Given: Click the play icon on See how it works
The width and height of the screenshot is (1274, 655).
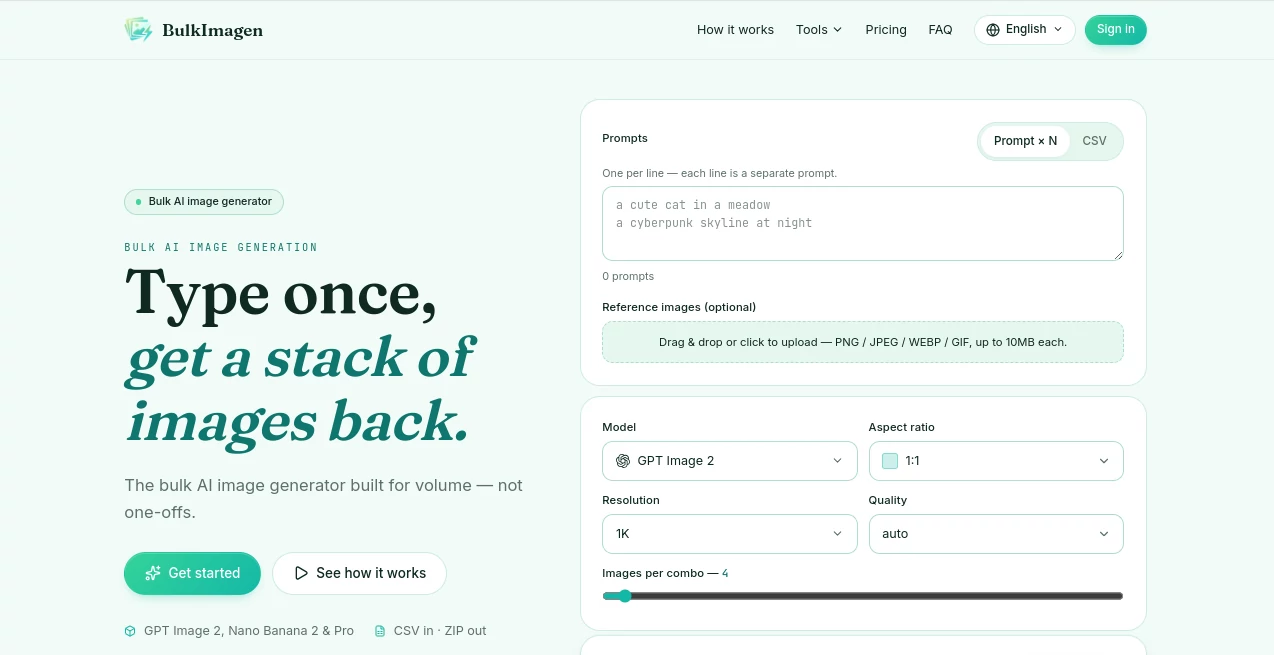Looking at the screenshot, I should pos(301,573).
